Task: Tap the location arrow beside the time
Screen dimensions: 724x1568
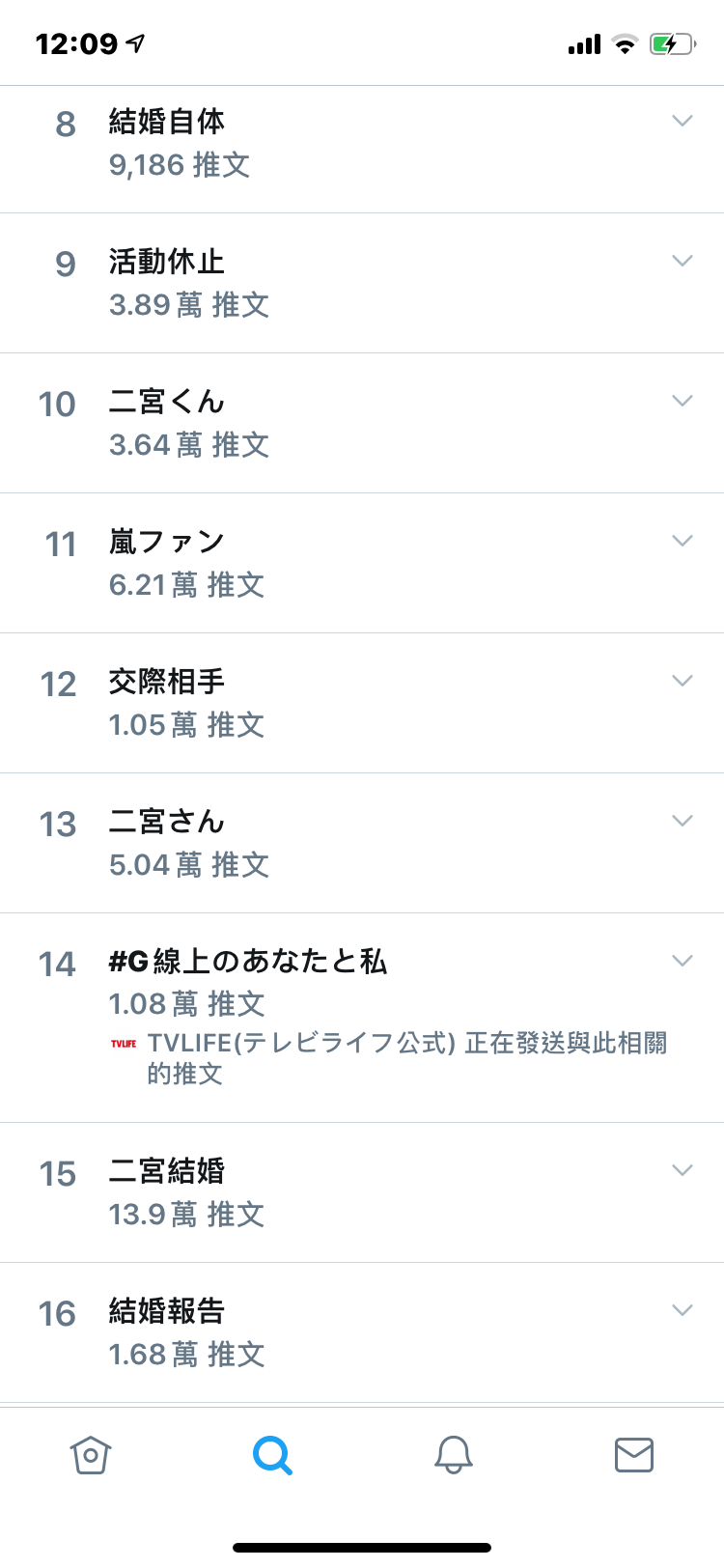Action: click(136, 43)
